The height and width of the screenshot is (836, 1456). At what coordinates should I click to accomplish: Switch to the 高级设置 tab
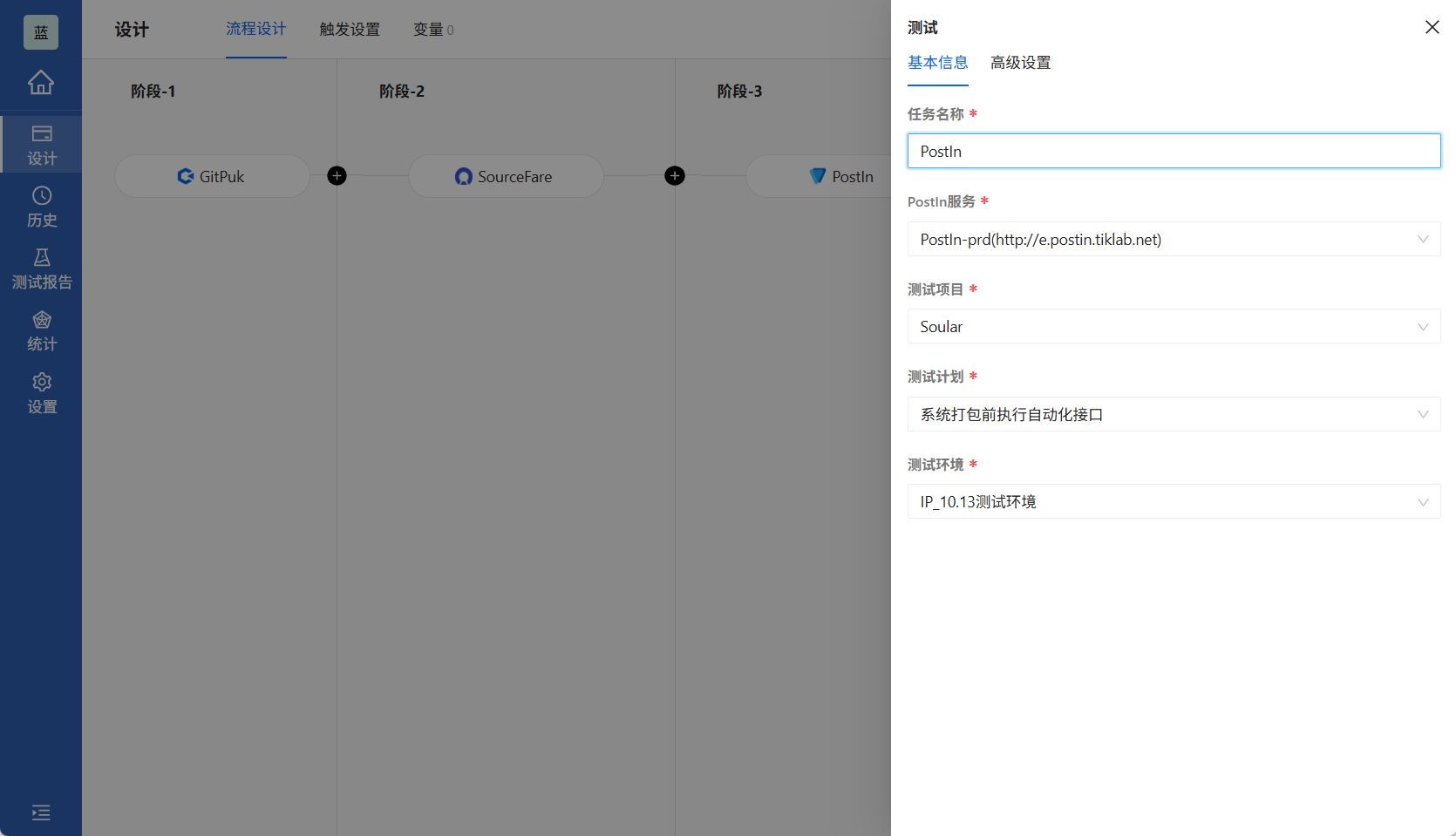point(1020,63)
